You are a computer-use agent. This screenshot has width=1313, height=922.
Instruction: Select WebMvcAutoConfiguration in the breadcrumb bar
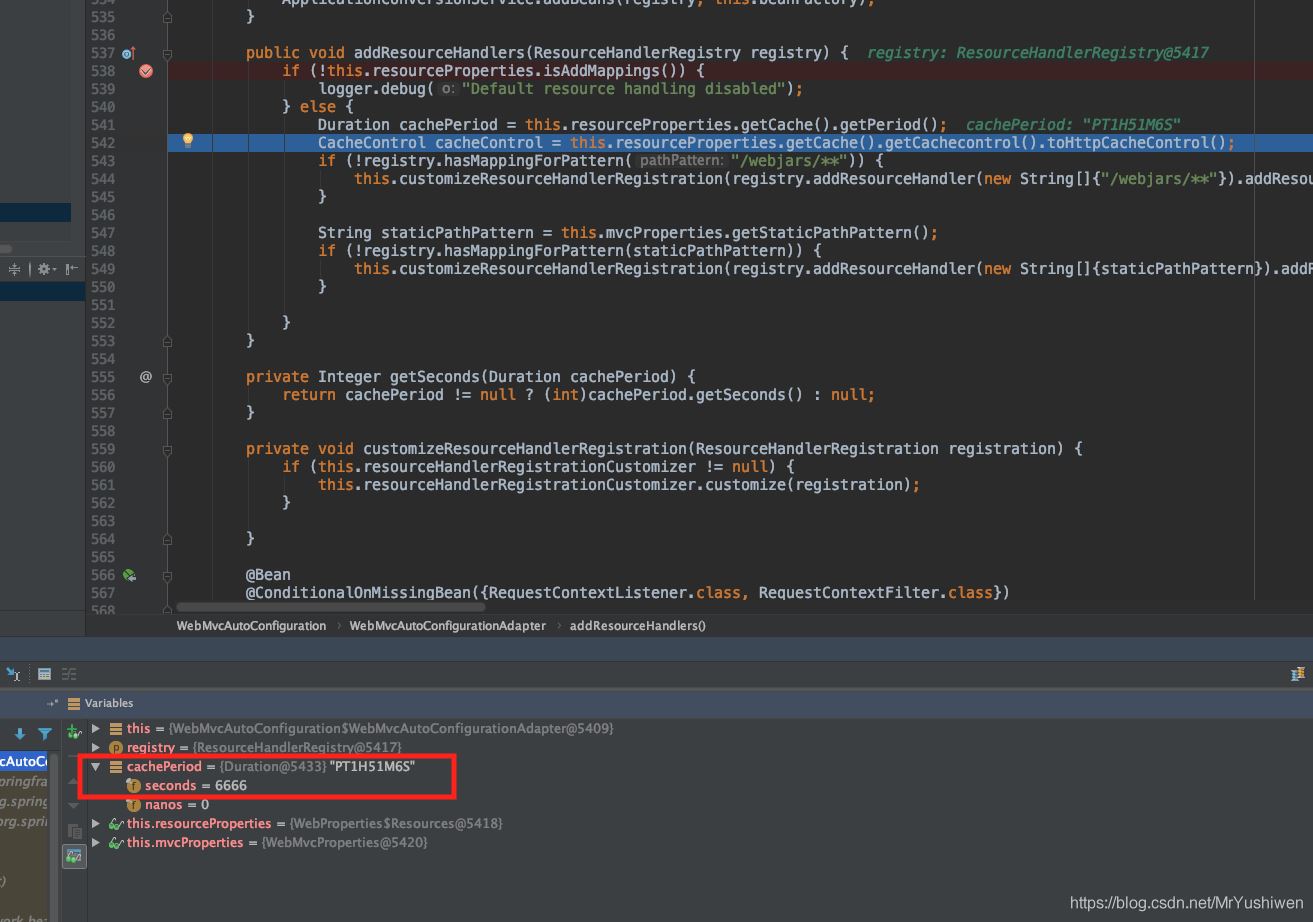click(251, 626)
